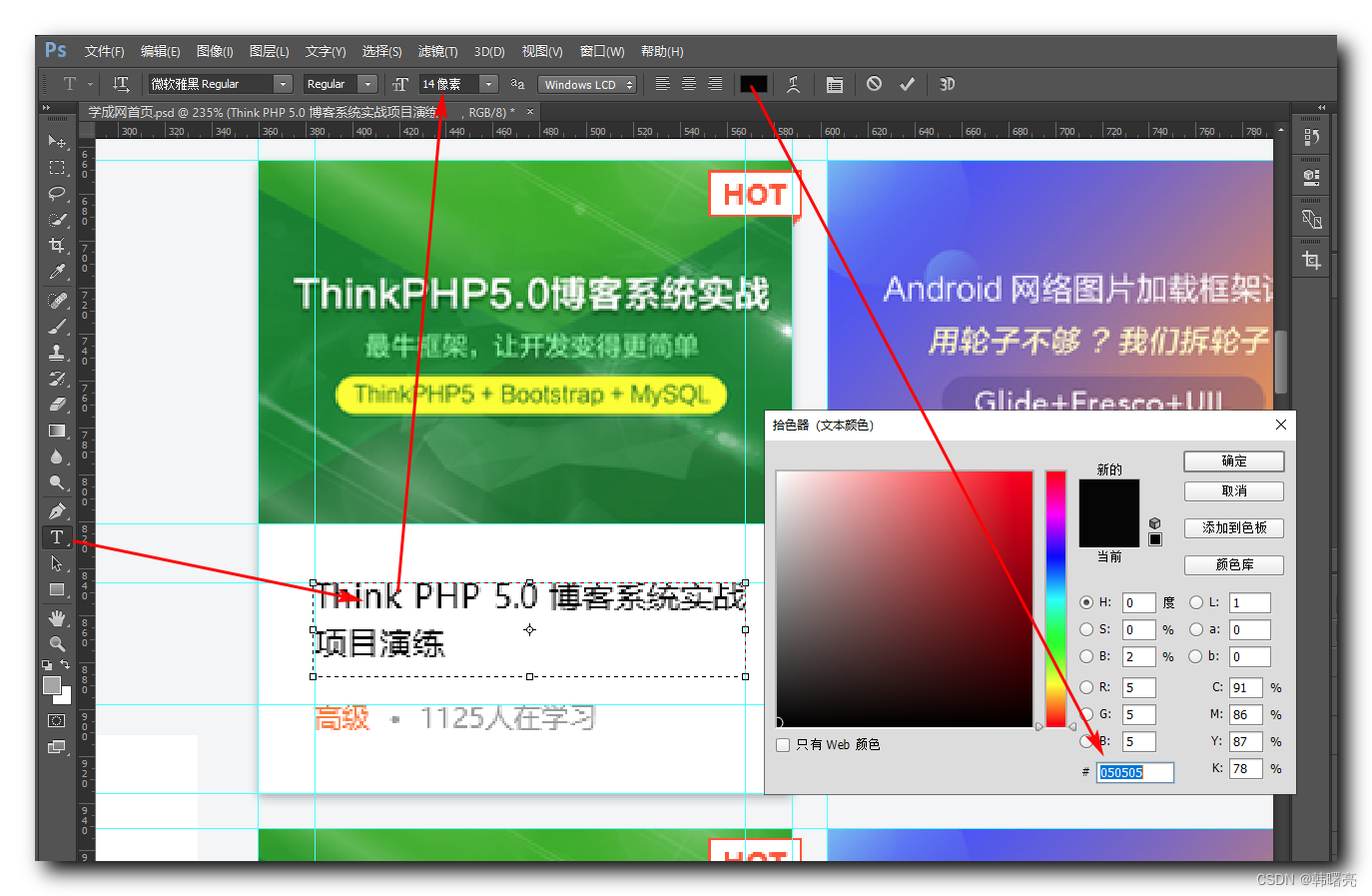Open the 图层(L) menu
Viewport: 1372px width, 896px height.
coord(269,51)
